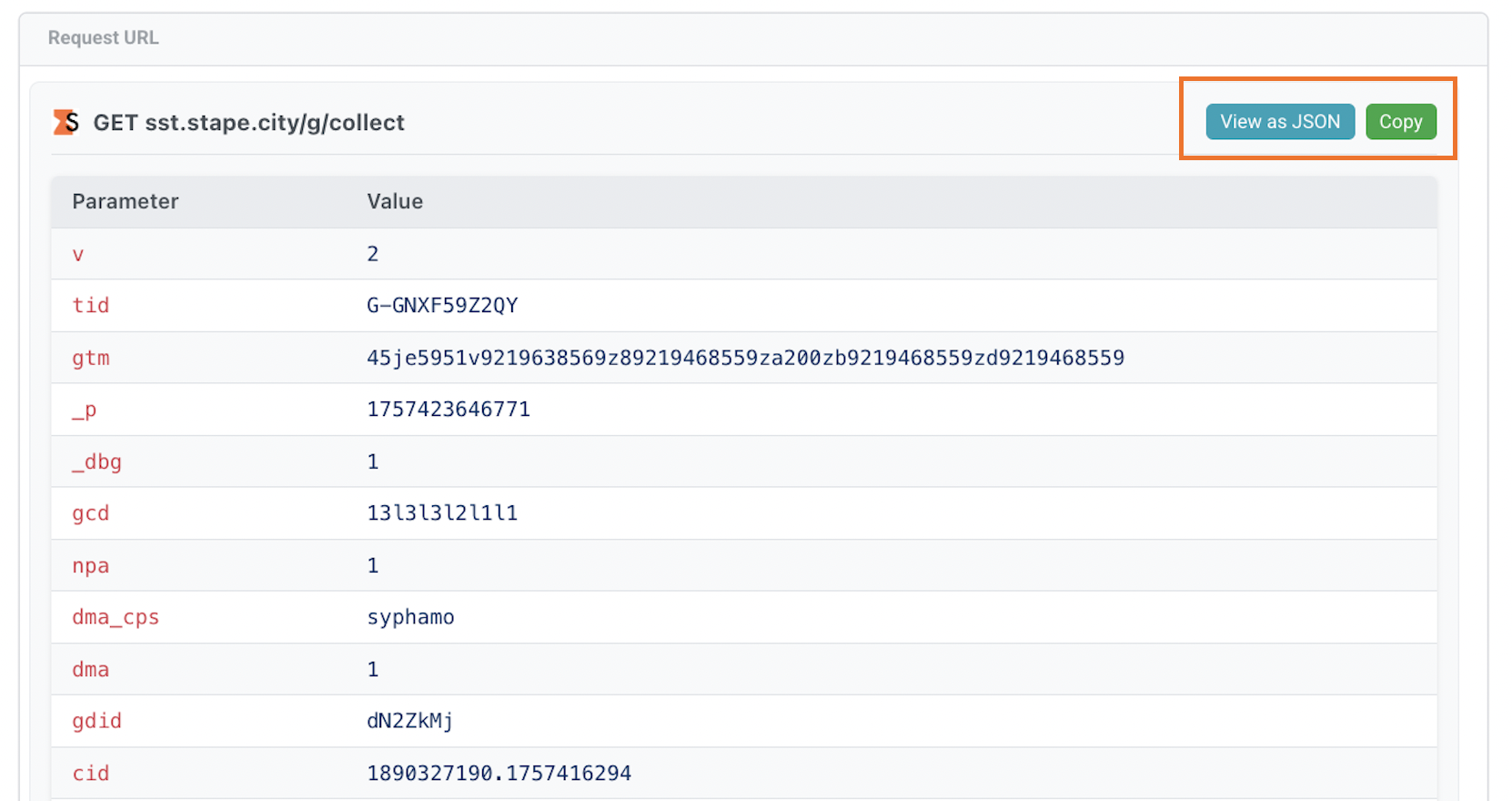
Task: Select the value 2 in v row
Action: point(373,254)
